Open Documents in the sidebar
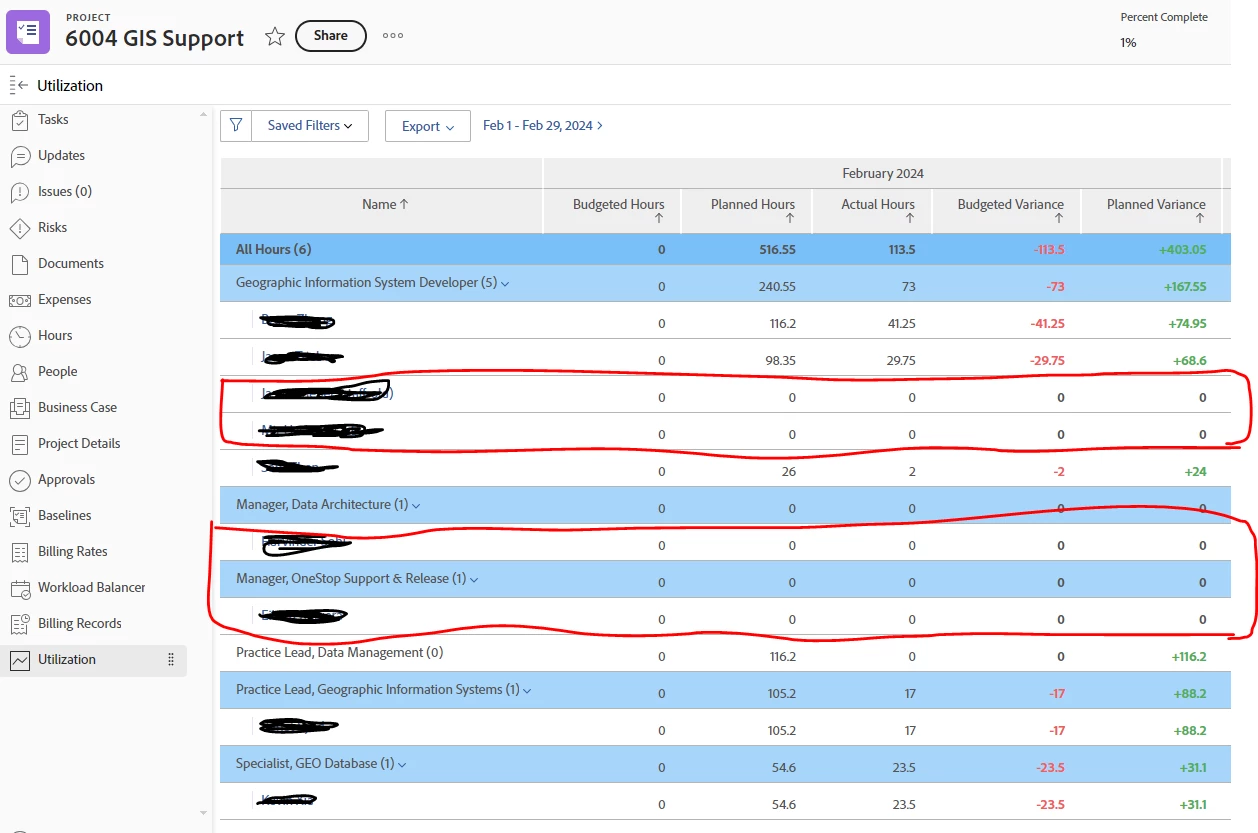This screenshot has height=833, width=1258. 71,264
